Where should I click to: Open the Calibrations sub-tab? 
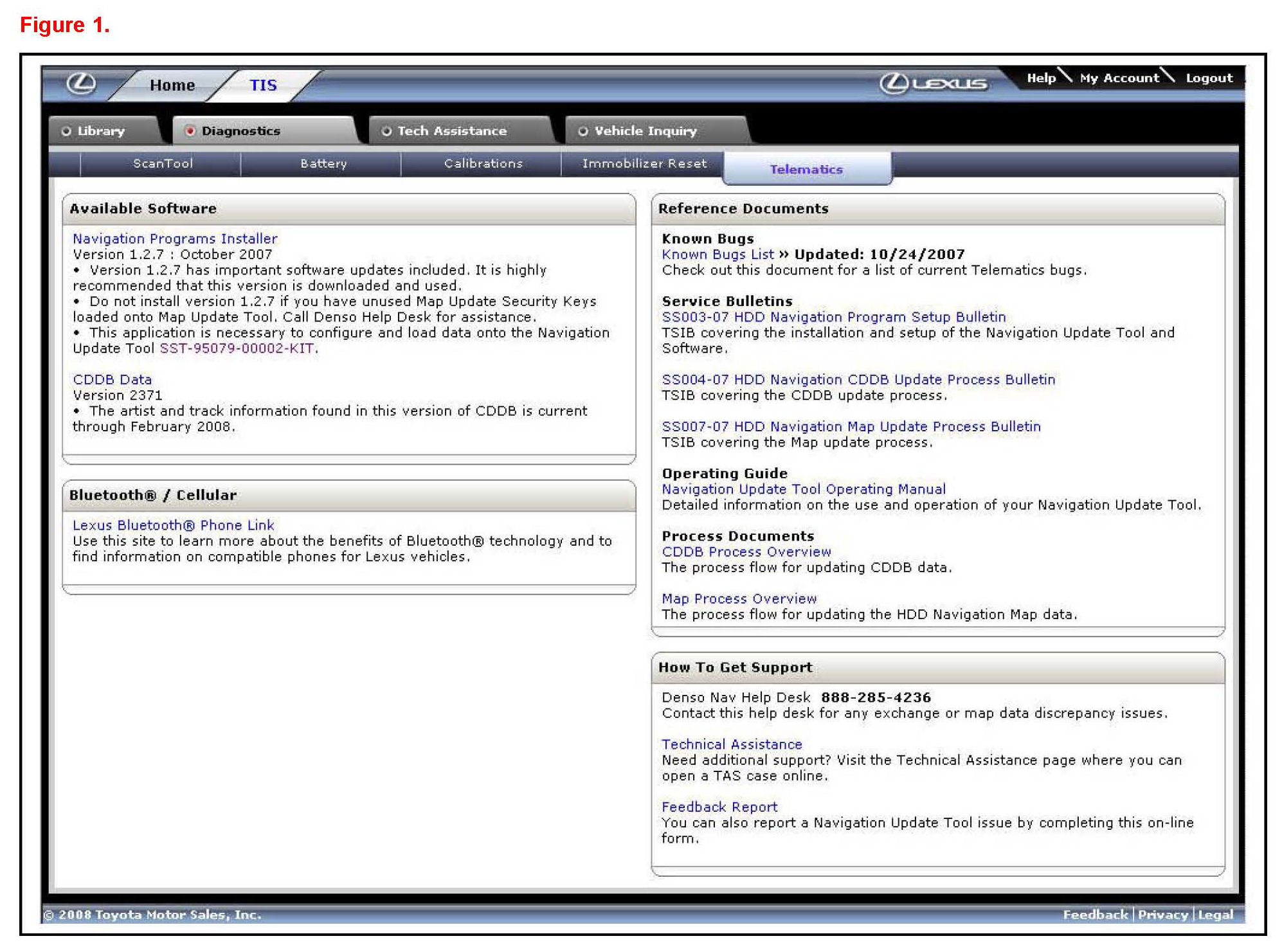pyautogui.click(x=483, y=164)
